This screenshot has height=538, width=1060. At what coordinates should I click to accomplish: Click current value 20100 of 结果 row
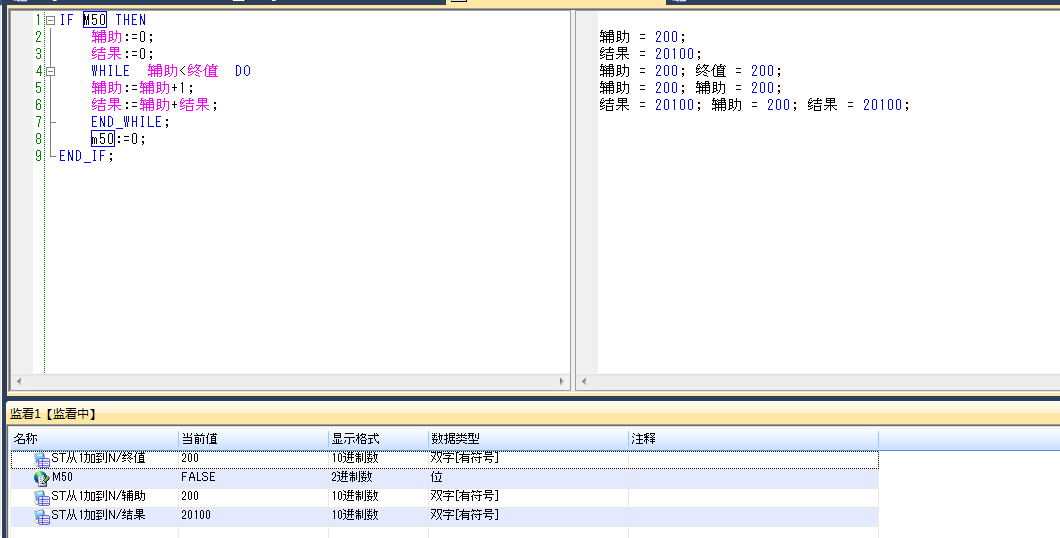click(195, 516)
